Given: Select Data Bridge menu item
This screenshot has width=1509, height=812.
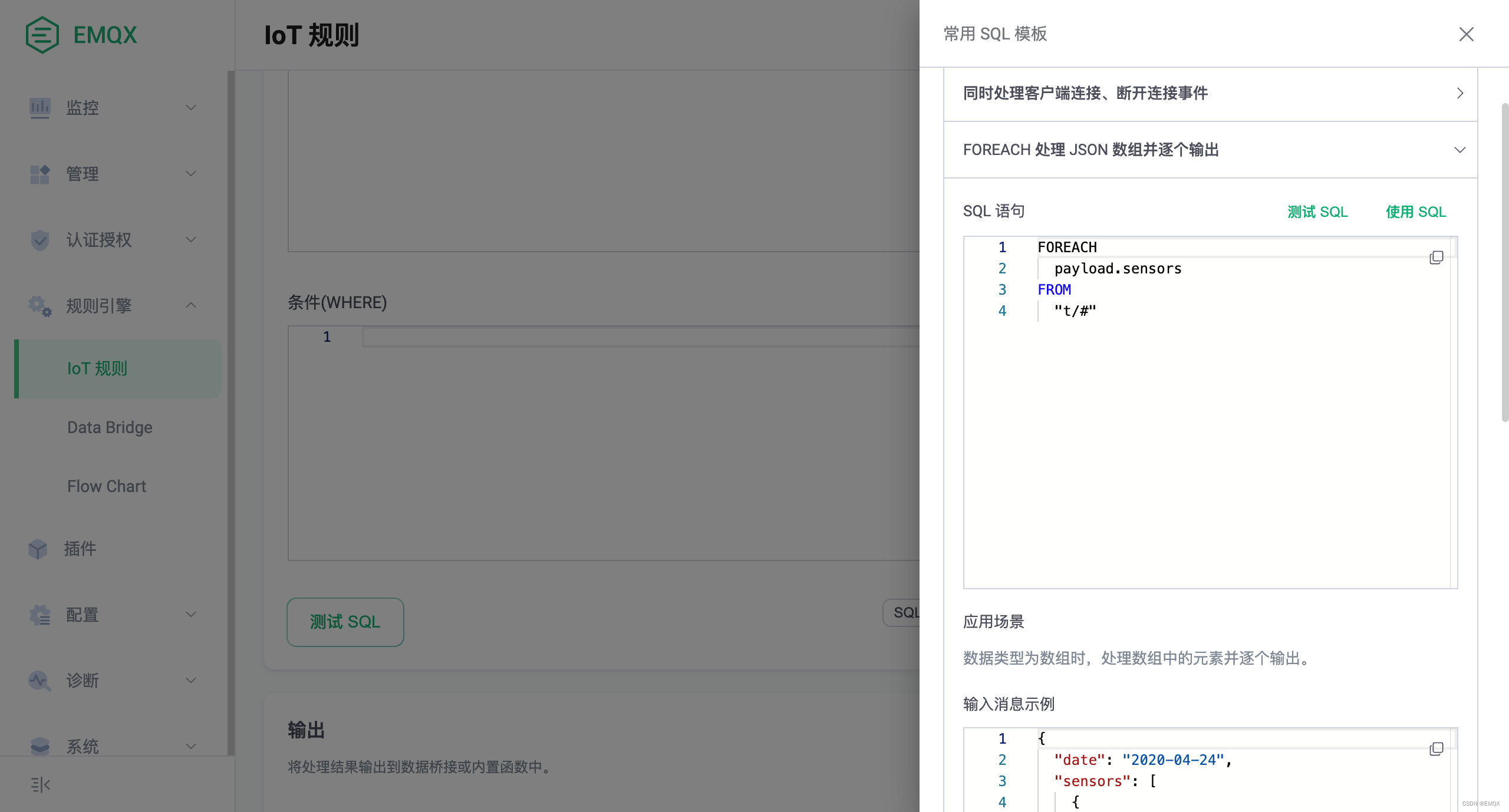Looking at the screenshot, I should (109, 427).
